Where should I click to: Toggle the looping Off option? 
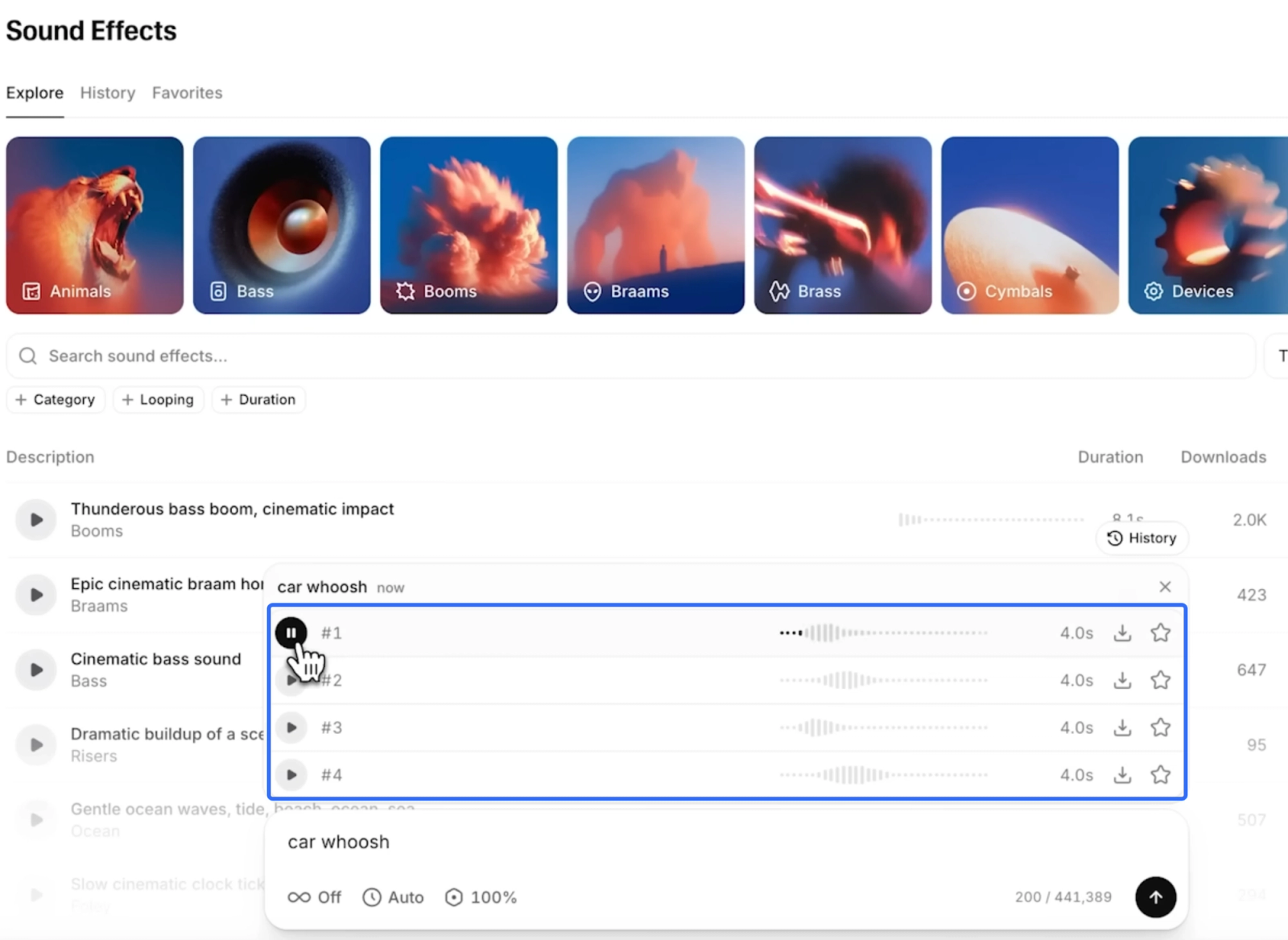click(315, 897)
